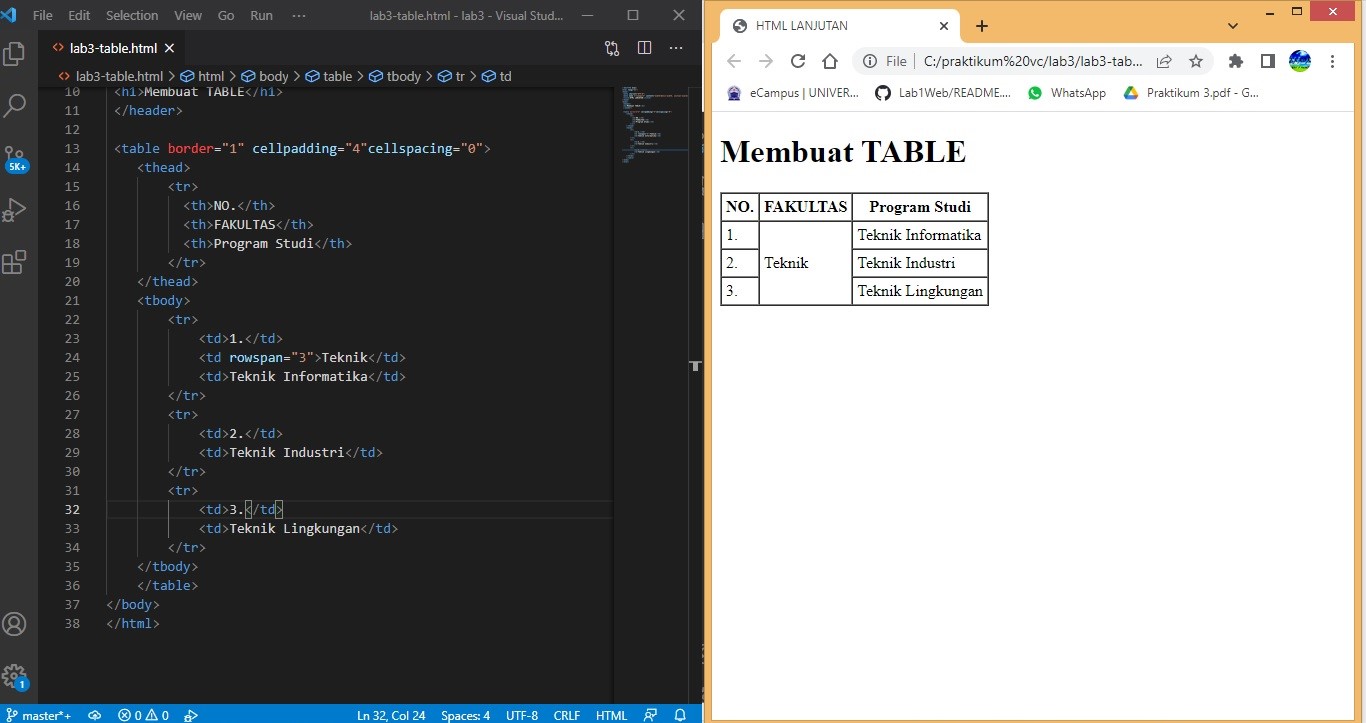Viewport: 1366px width, 723px height.
Task: Bookmark the page via the star icon in Chrome
Action: point(1196,61)
